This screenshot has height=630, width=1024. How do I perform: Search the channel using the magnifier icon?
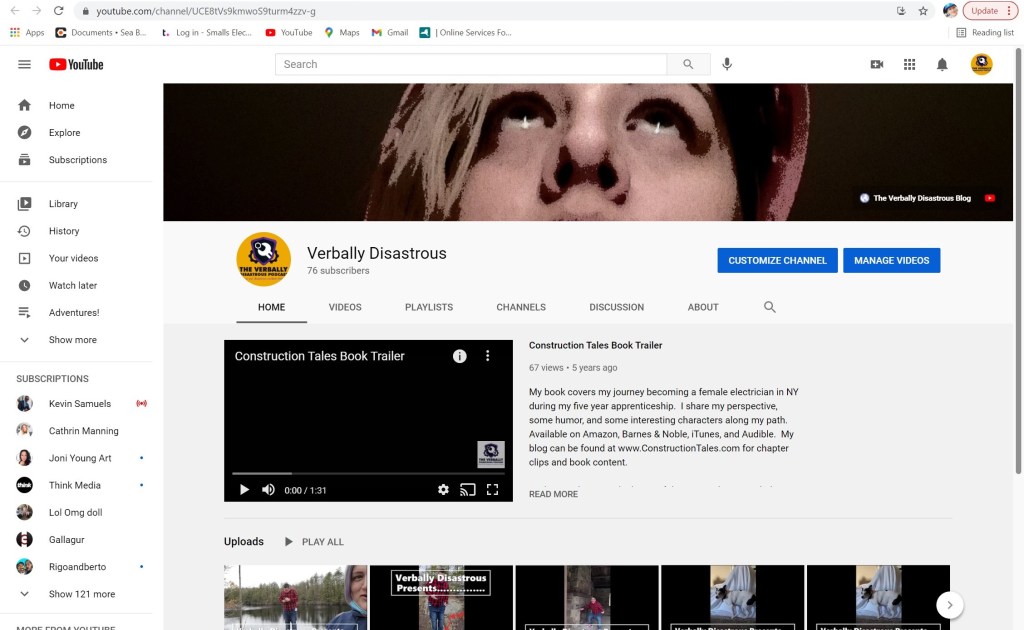770,307
